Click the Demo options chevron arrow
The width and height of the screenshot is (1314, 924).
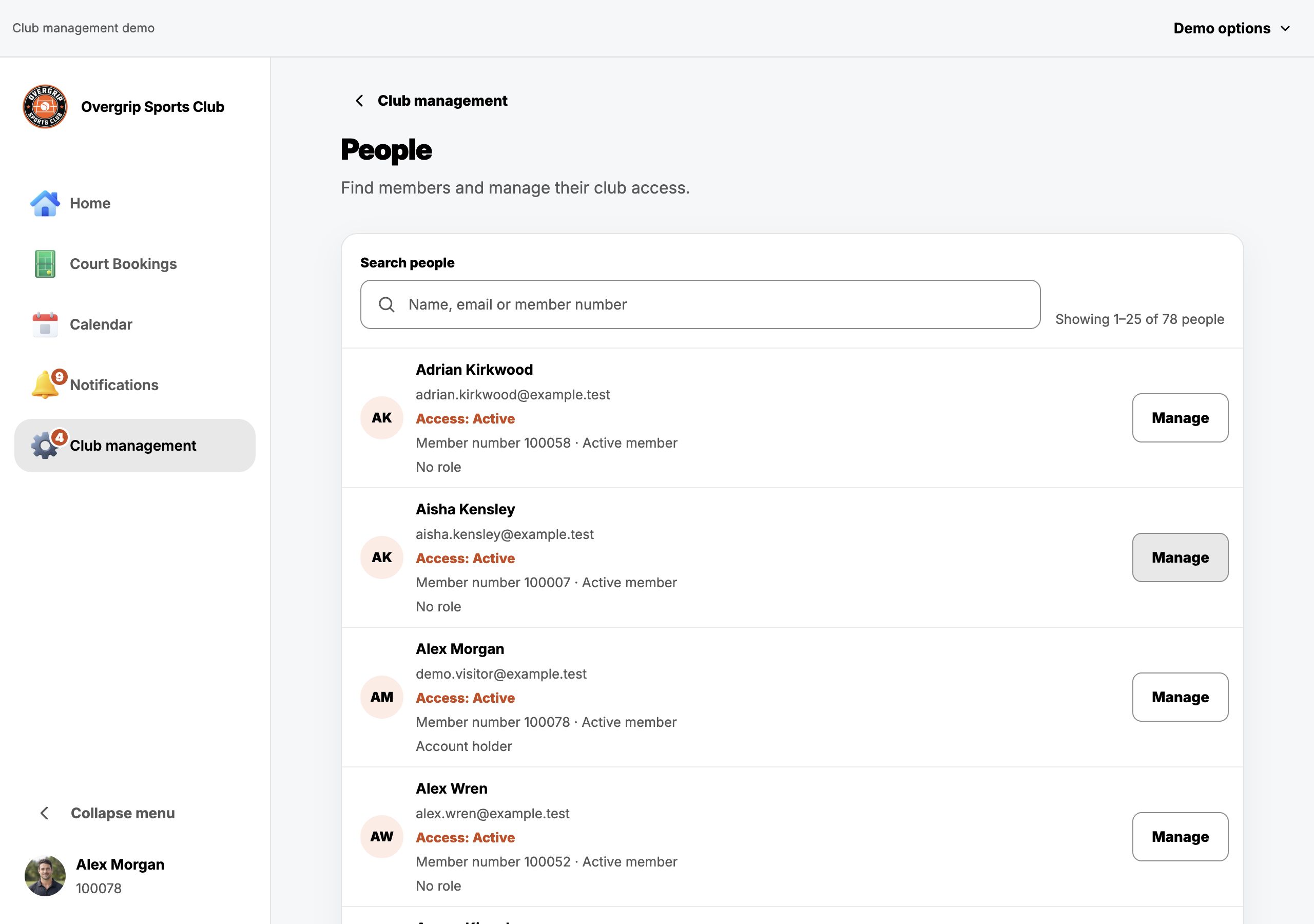tap(1285, 29)
